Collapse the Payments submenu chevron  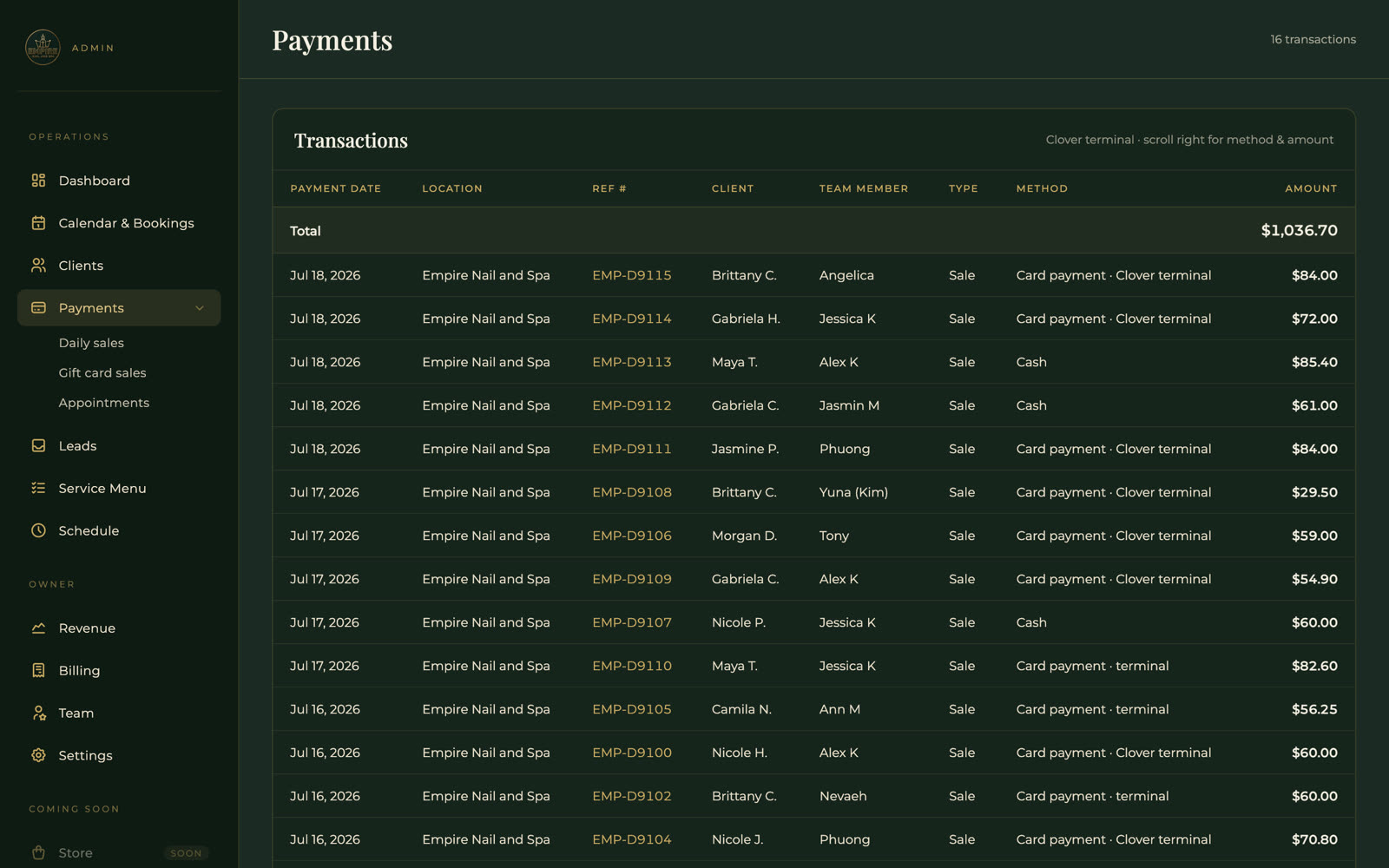point(200,308)
